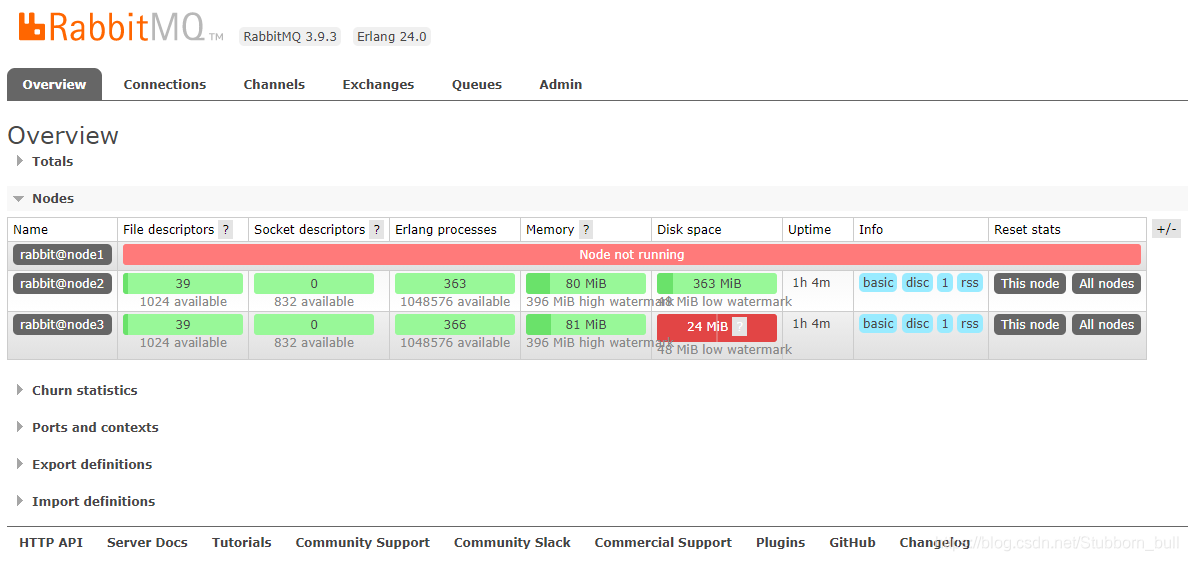Open the HTTP API footer link
This screenshot has width=1188, height=561.
pyautogui.click(x=51, y=542)
